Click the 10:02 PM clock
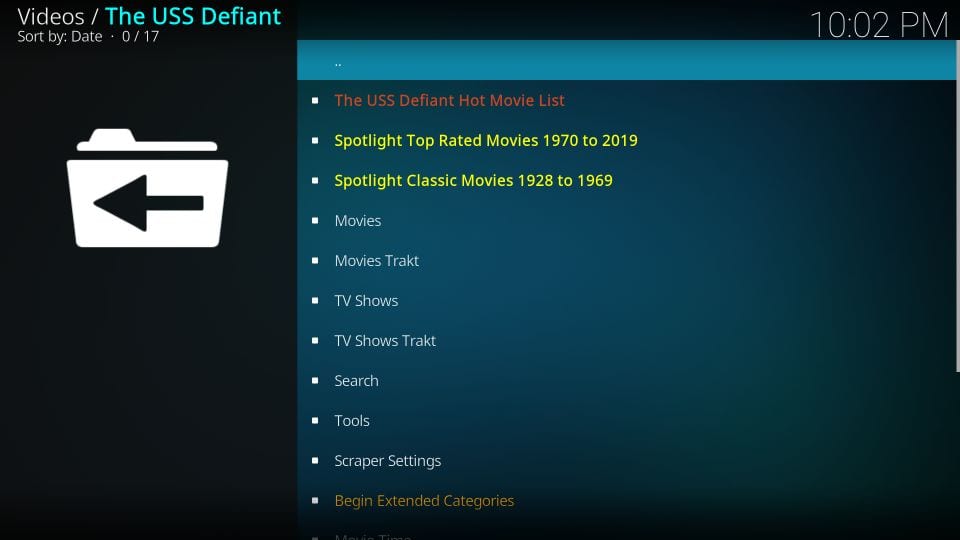The image size is (960, 540). point(878,25)
